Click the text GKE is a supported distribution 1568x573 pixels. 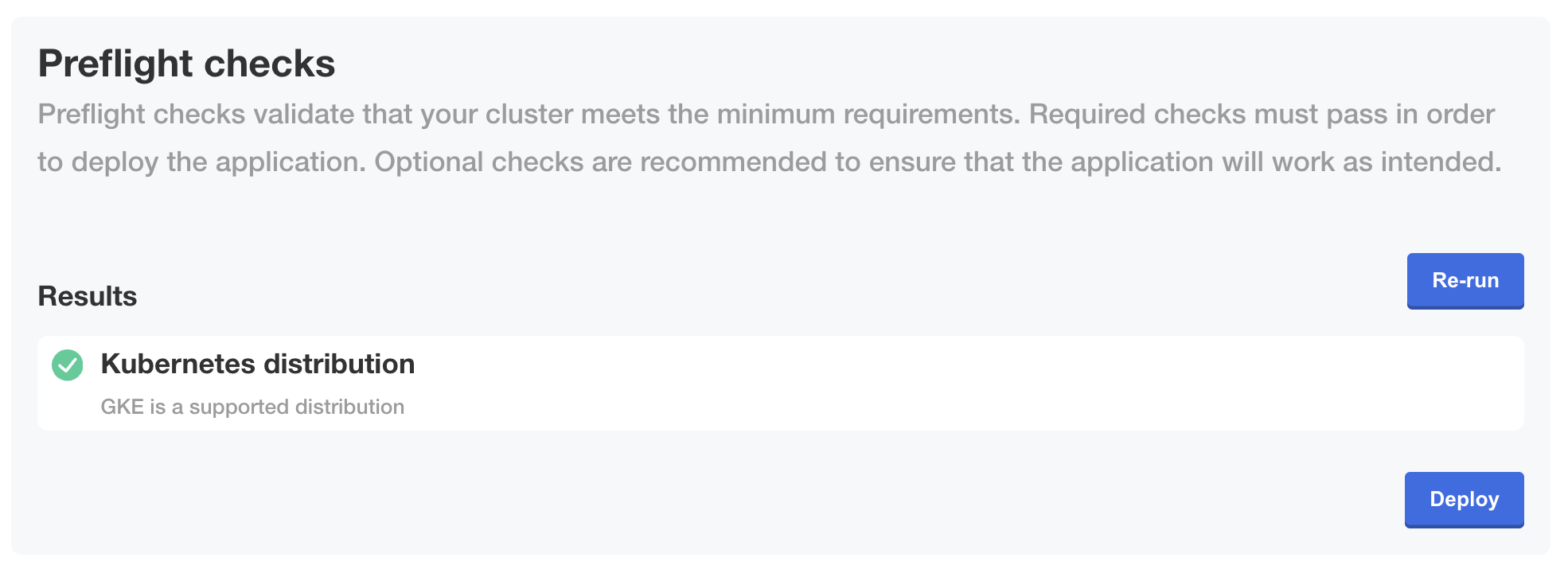252,406
